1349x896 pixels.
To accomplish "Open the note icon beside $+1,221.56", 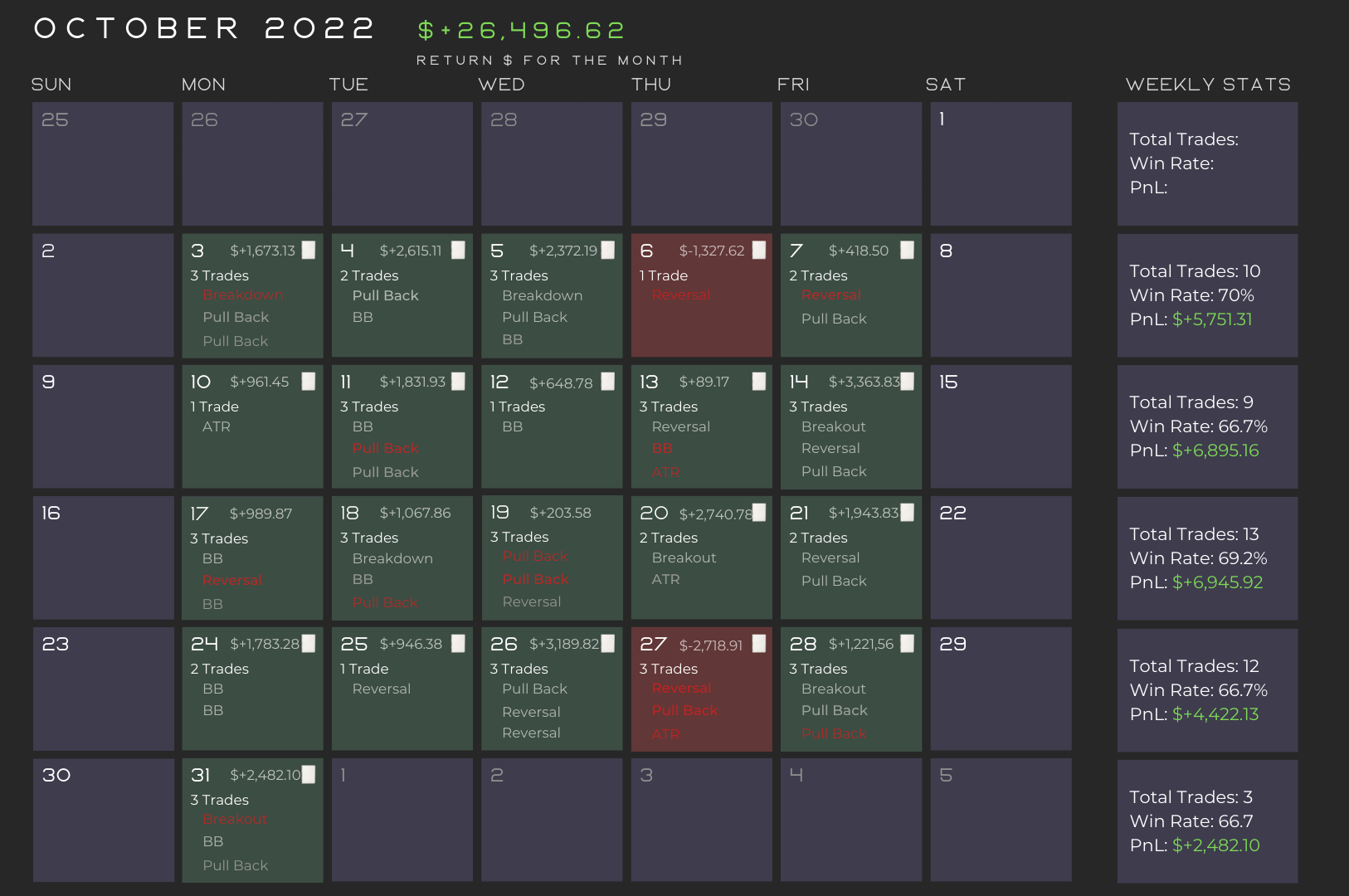I will (x=908, y=644).
